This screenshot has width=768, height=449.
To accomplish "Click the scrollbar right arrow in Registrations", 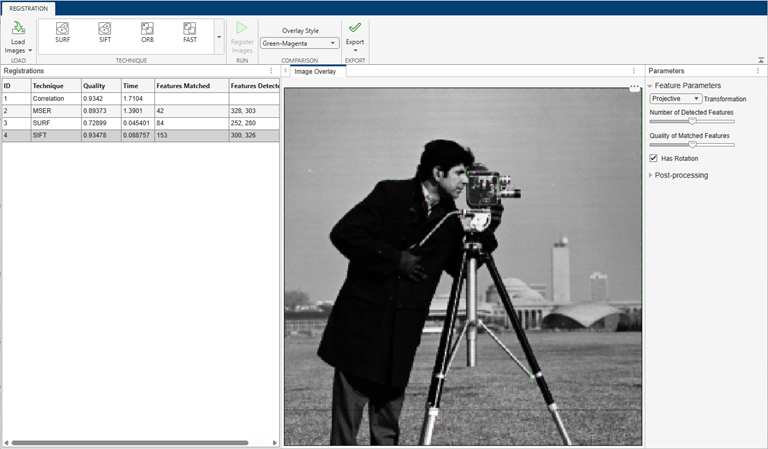I will (x=275, y=443).
